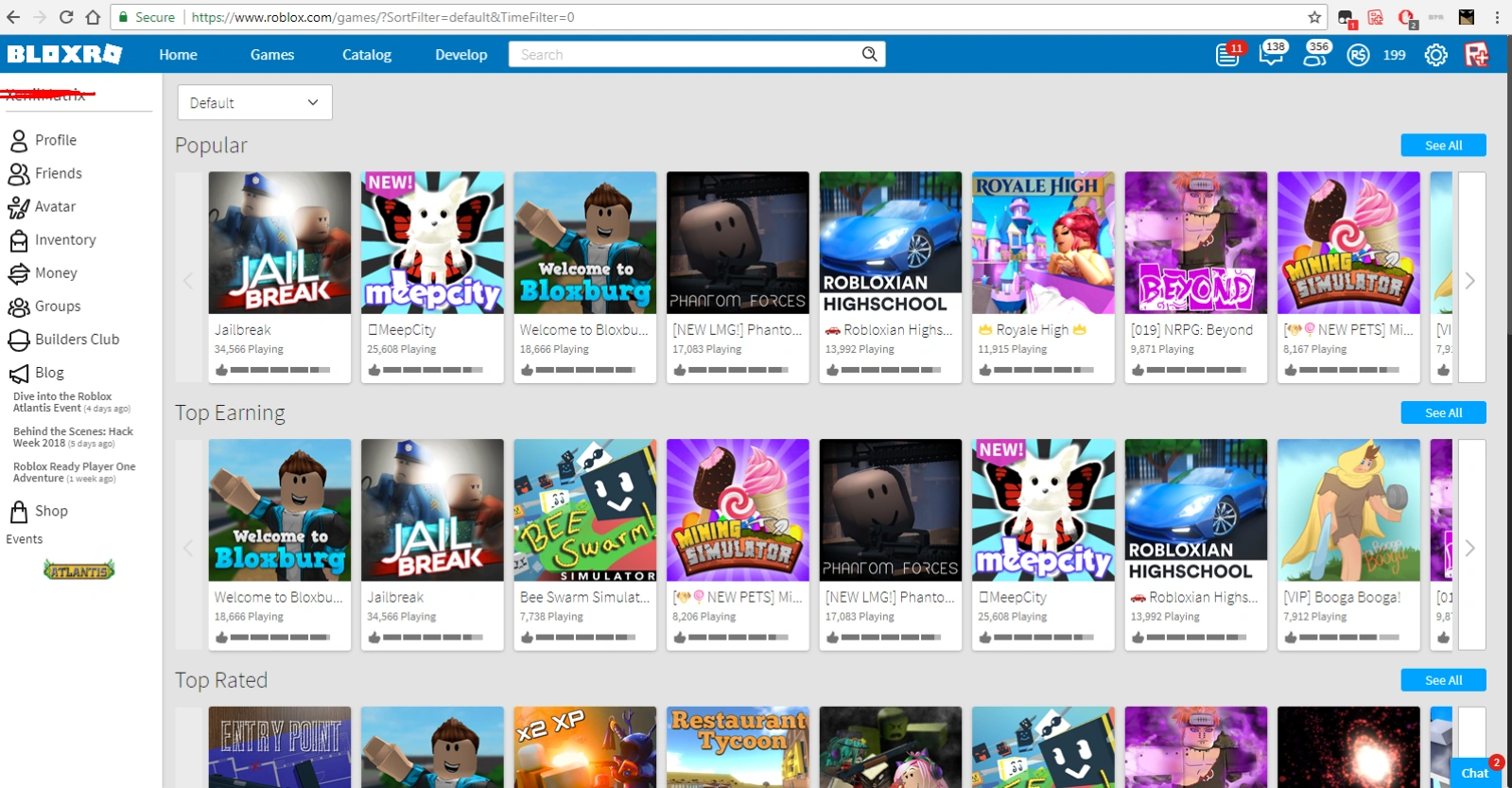This screenshot has width=1512, height=788.
Task: Click the Blog megaphone icon
Action: tap(19, 373)
